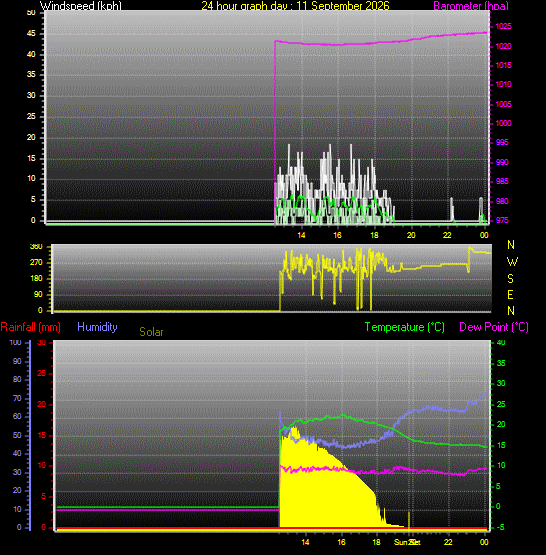546x555 pixels.
Task: Select the E compass letter
Action: (x=510, y=295)
